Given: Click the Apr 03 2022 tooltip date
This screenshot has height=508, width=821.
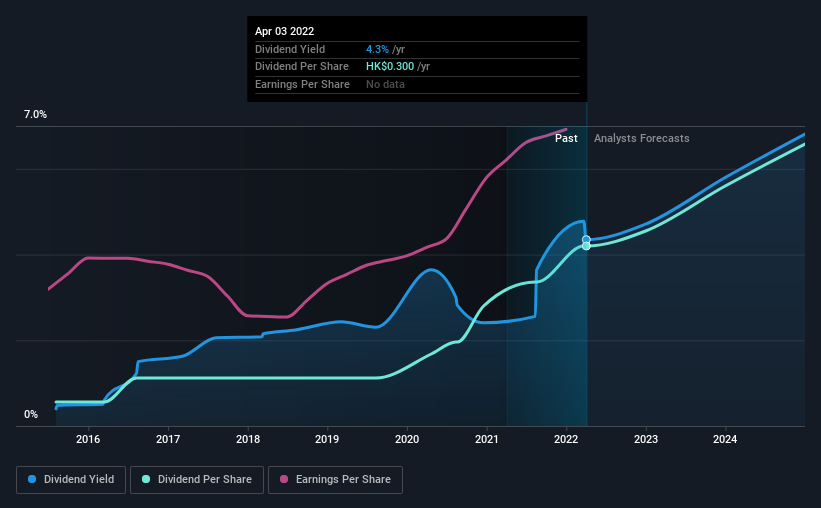Looking at the screenshot, I should pos(284,31).
